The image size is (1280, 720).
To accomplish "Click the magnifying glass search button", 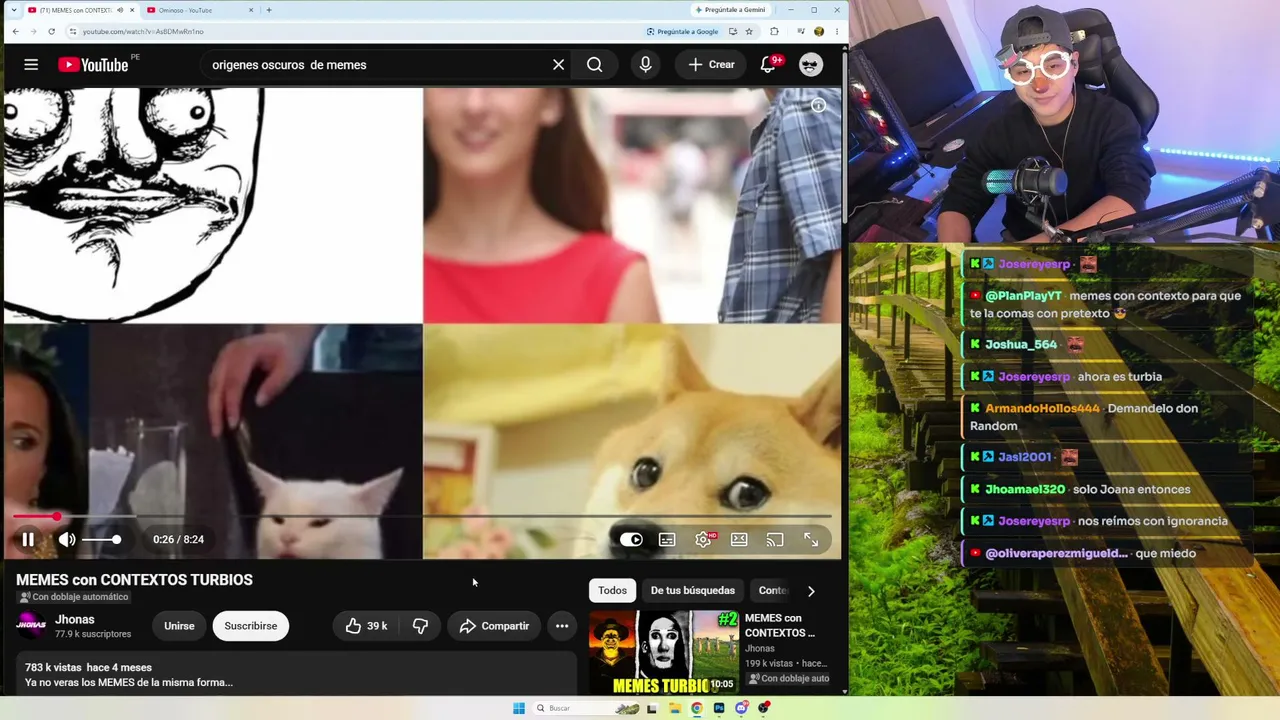I will coord(595,65).
